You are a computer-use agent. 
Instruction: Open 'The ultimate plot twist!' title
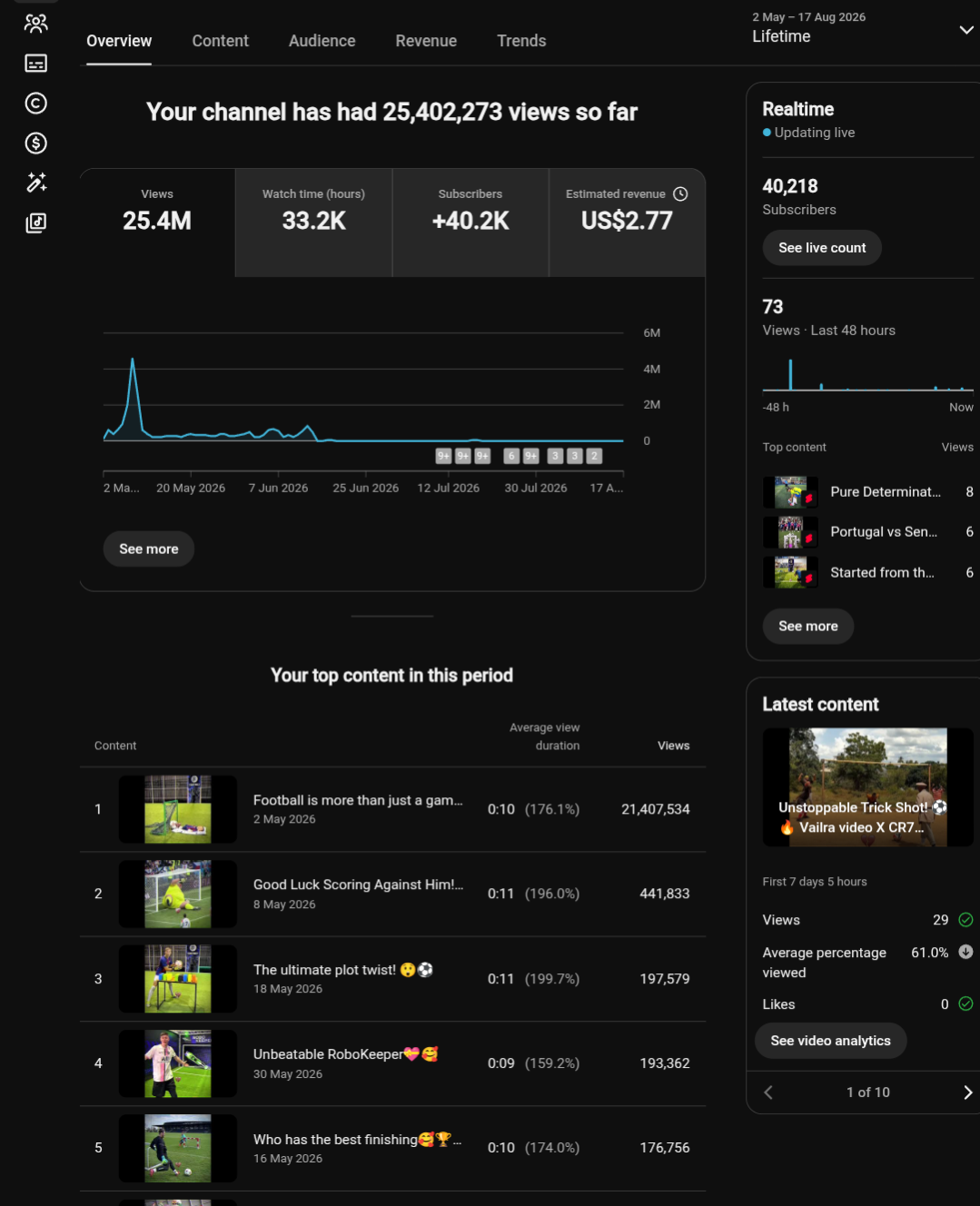coord(343,970)
